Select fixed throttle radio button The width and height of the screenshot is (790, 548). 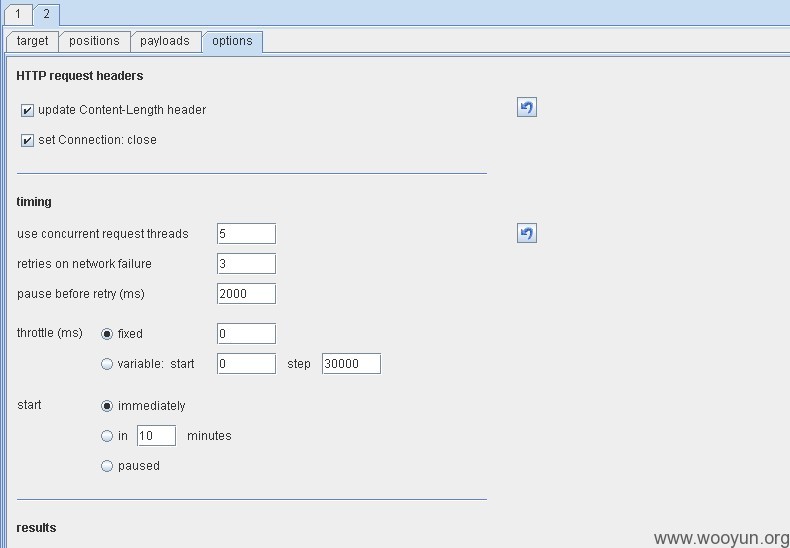pyautogui.click(x=107, y=334)
